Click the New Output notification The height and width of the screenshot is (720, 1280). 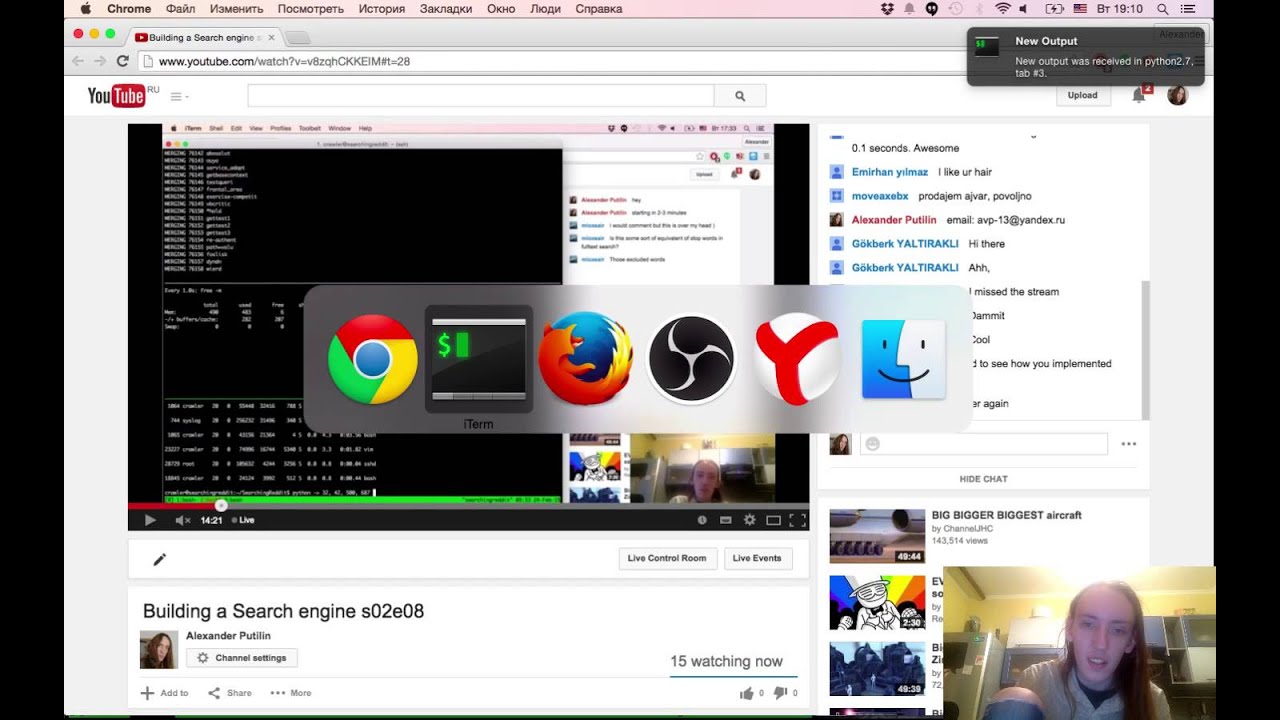1085,56
